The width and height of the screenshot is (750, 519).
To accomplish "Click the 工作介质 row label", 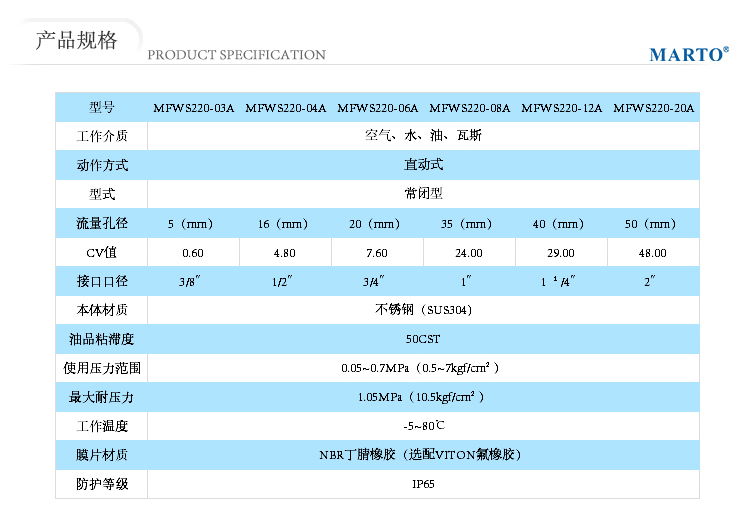I will 101,135.
